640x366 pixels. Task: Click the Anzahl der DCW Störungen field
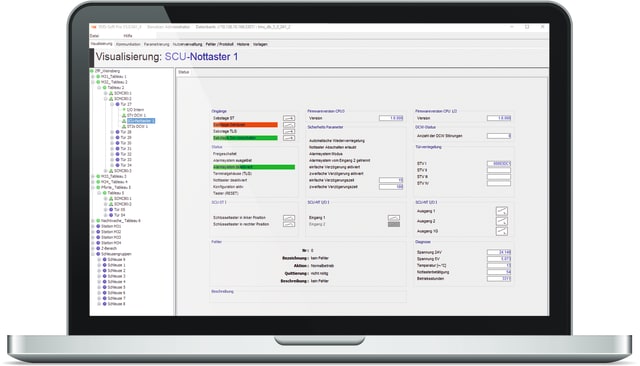pos(498,136)
